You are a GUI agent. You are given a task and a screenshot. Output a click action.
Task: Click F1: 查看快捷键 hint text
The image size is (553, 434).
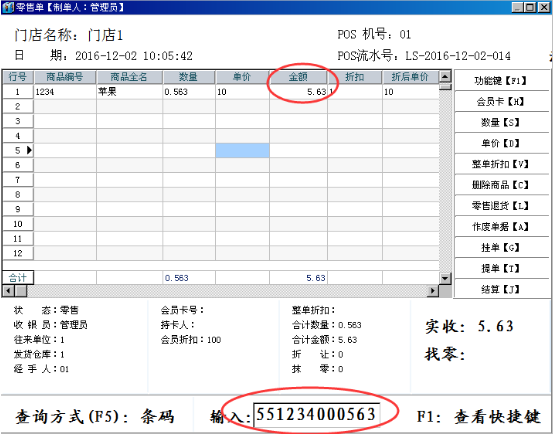tap(479, 416)
